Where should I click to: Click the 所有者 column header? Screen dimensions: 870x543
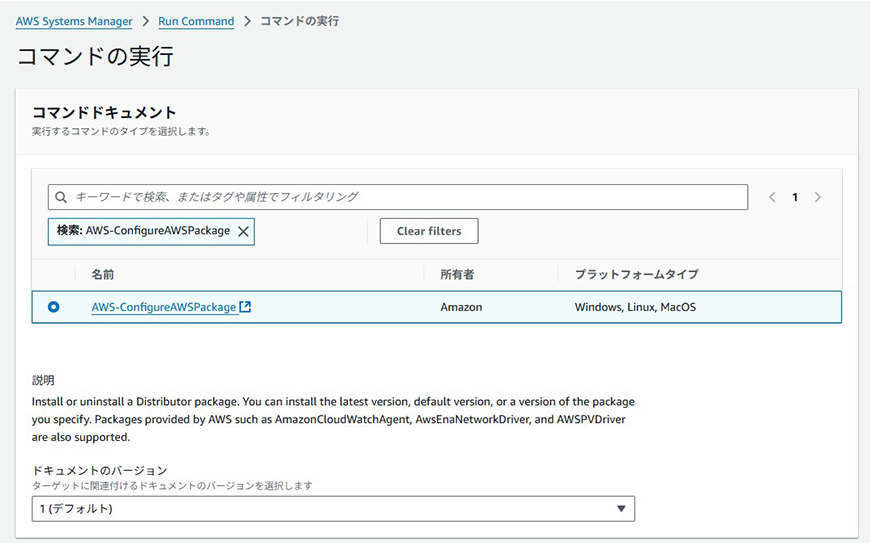(x=457, y=274)
